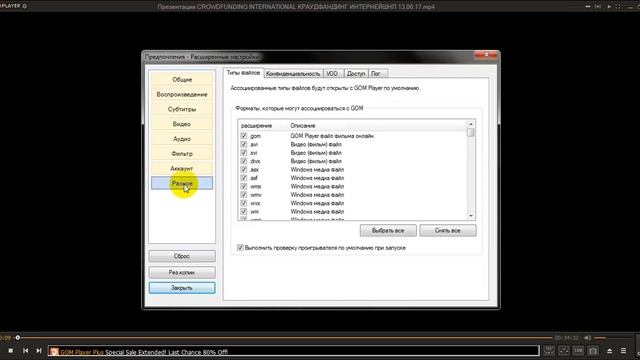The image size is (640, 360).
Task: Close the preferences dialog with red X
Action: 486,55
